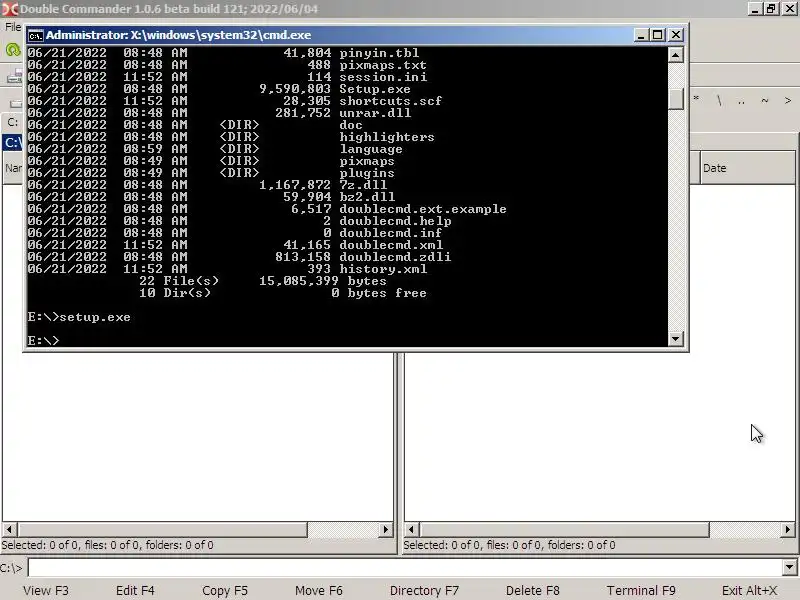This screenshot has height=600, width=800.
Task: Click the 'highlighters' directory line in cmd
Action: [x=231, y=137]
